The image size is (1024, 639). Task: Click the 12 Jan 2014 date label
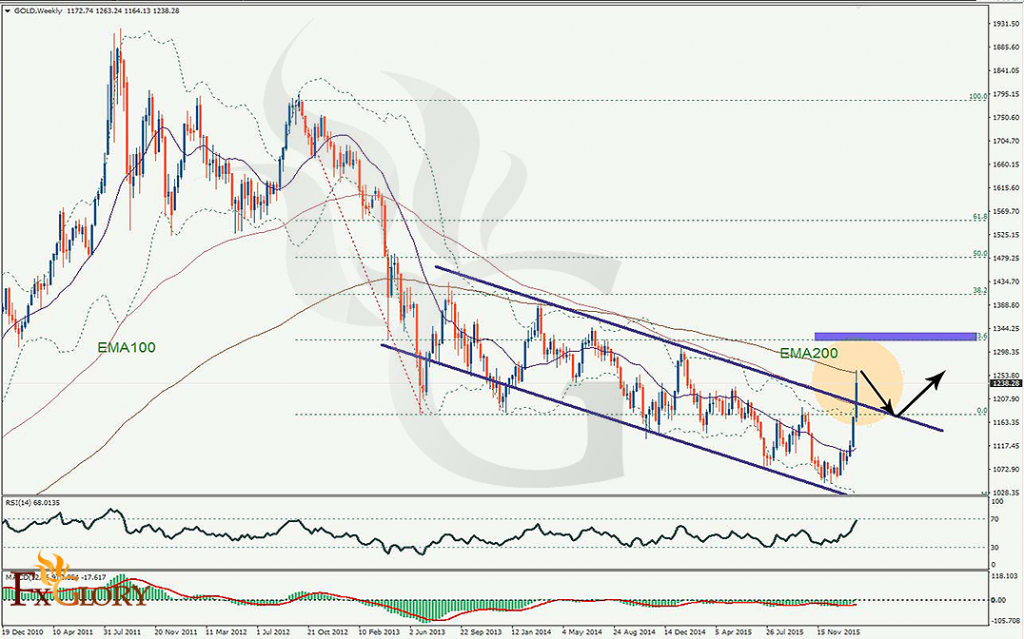click(x=532, y=632)
